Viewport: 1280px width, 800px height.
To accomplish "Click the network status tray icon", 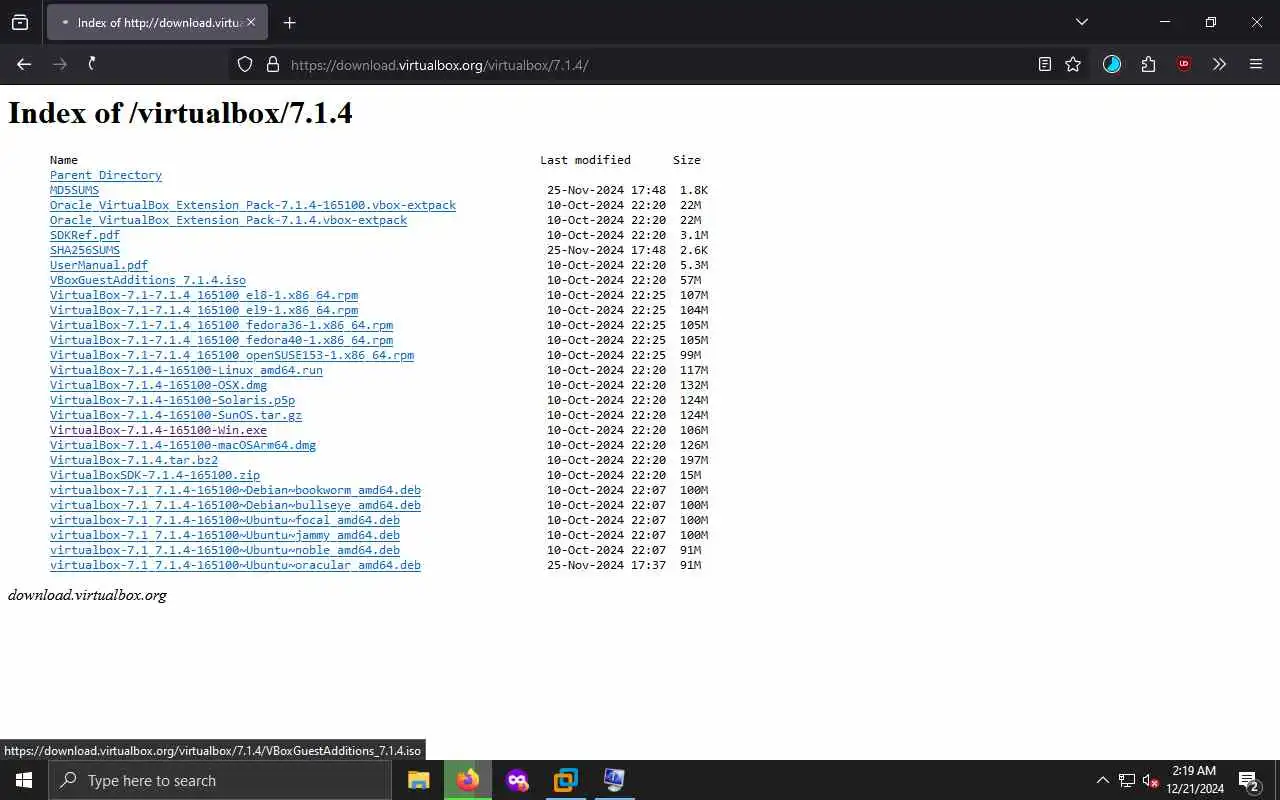I will 1127,780.
